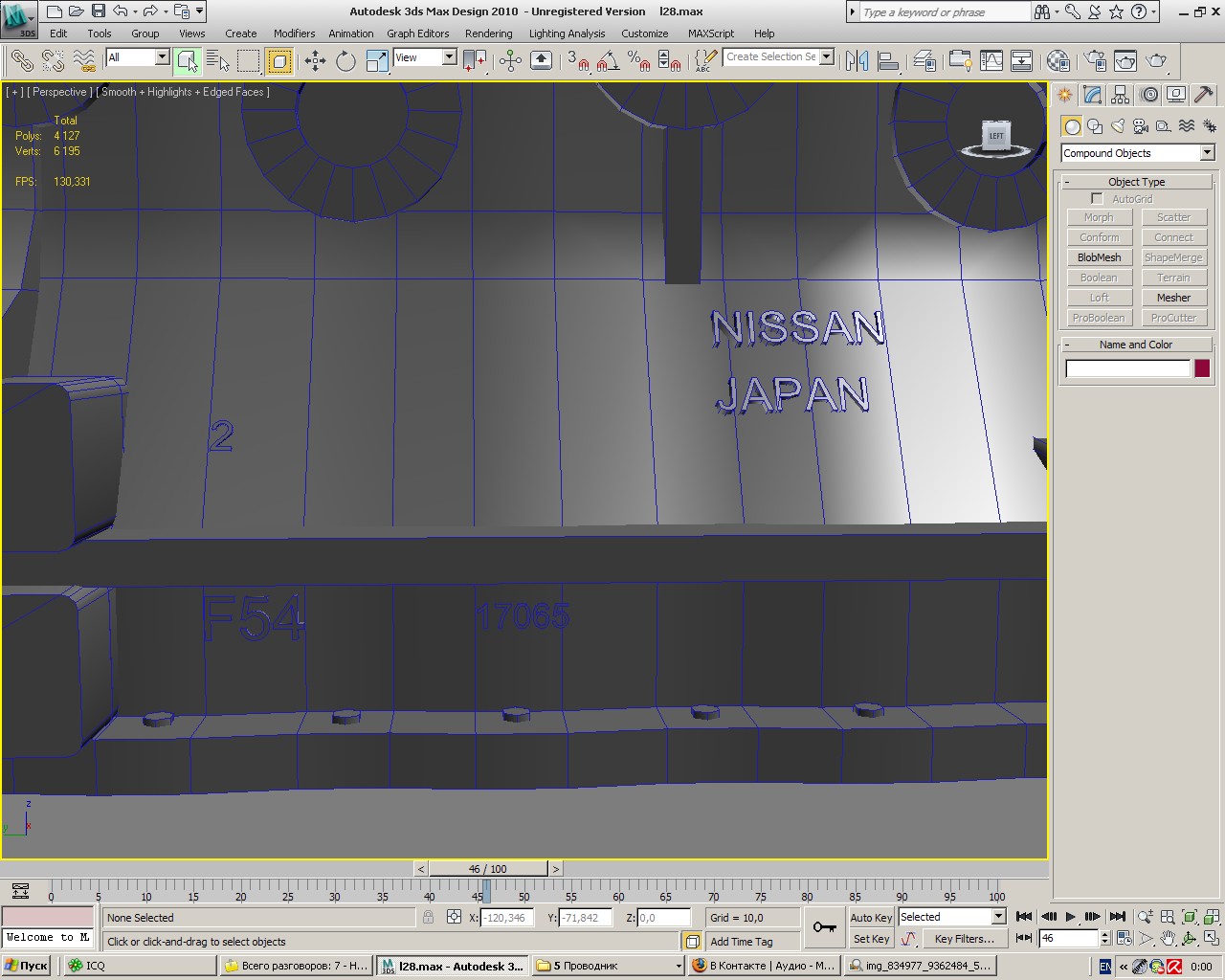Toggle Auto Key animation mode
1225x980 pixels.
871,917
